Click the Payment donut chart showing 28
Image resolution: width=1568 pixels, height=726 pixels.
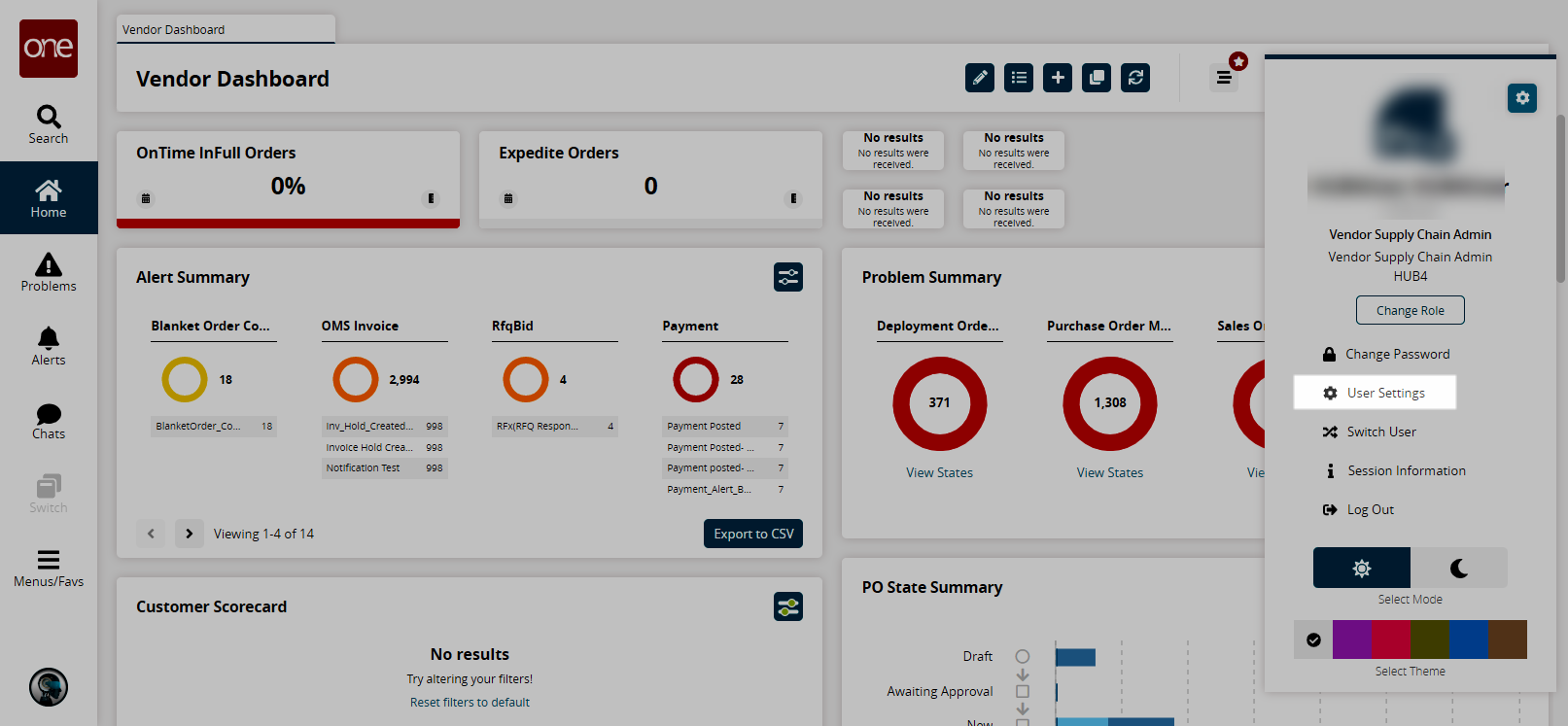[696, 380]
